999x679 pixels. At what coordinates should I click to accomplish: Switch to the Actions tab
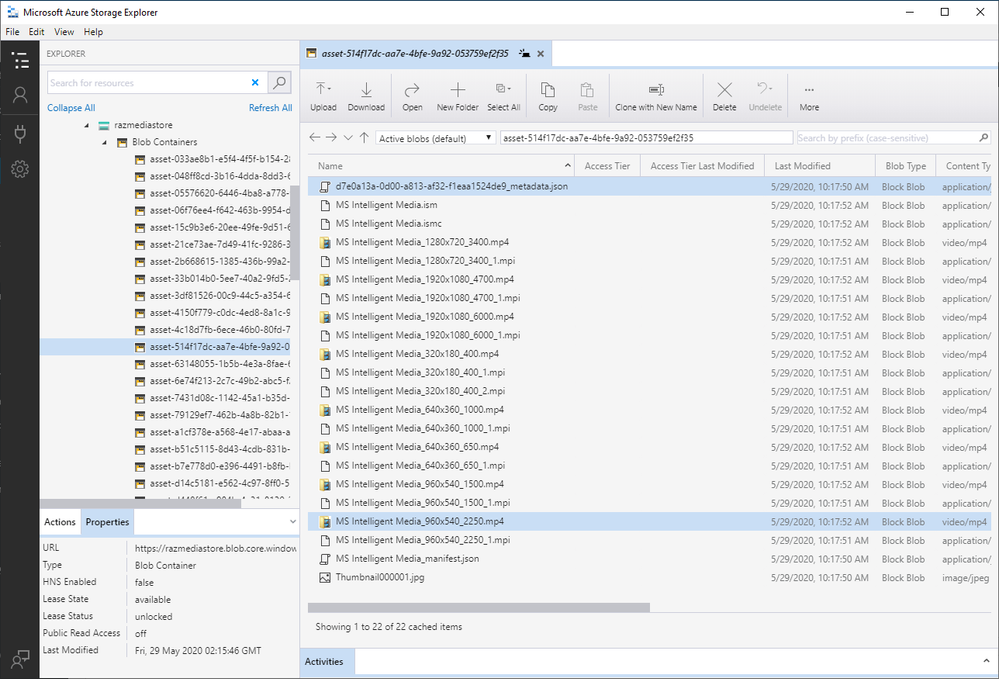[x=60, y=522]
